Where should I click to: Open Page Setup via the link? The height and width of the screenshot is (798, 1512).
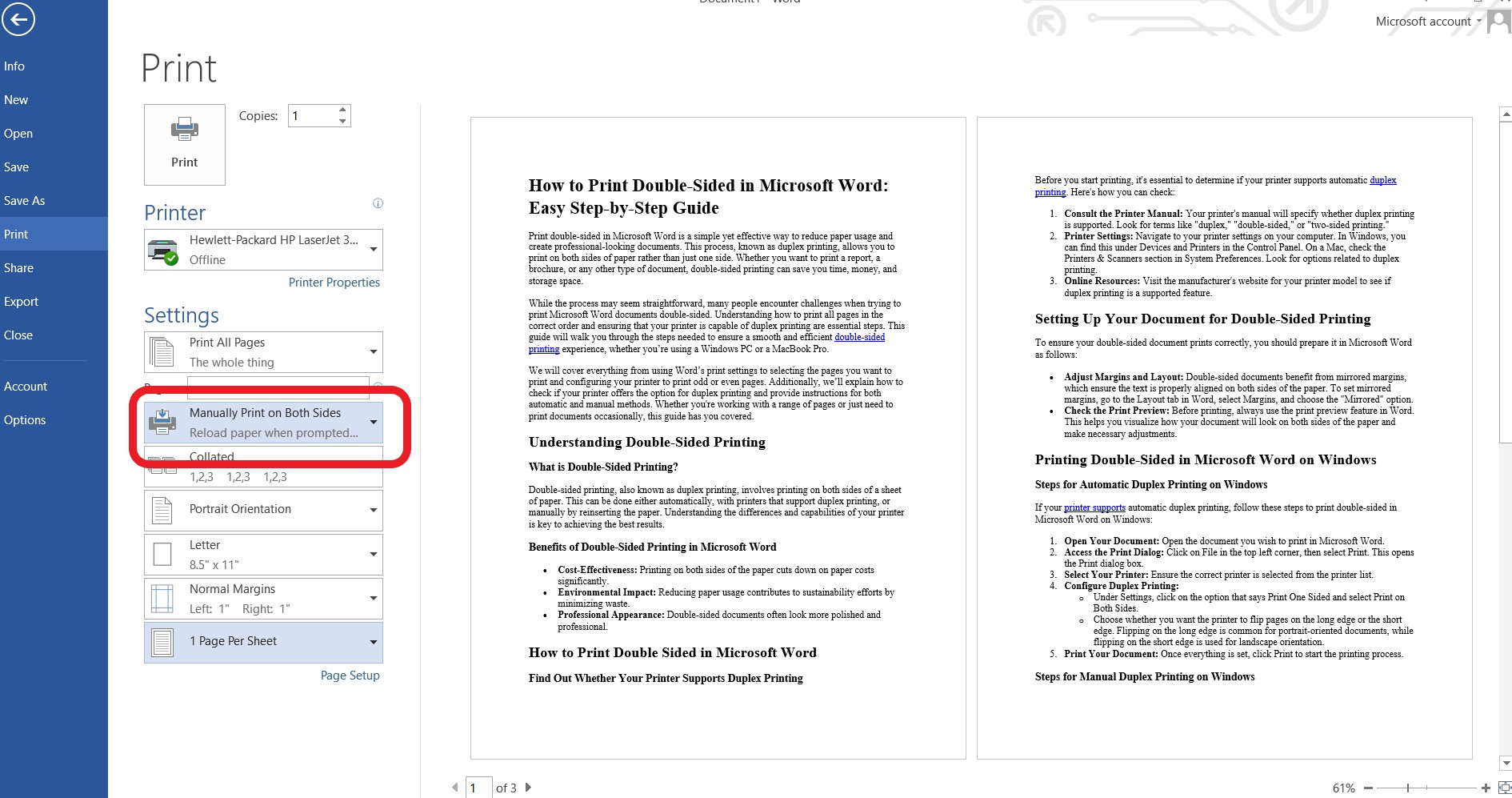coord(350,675)
